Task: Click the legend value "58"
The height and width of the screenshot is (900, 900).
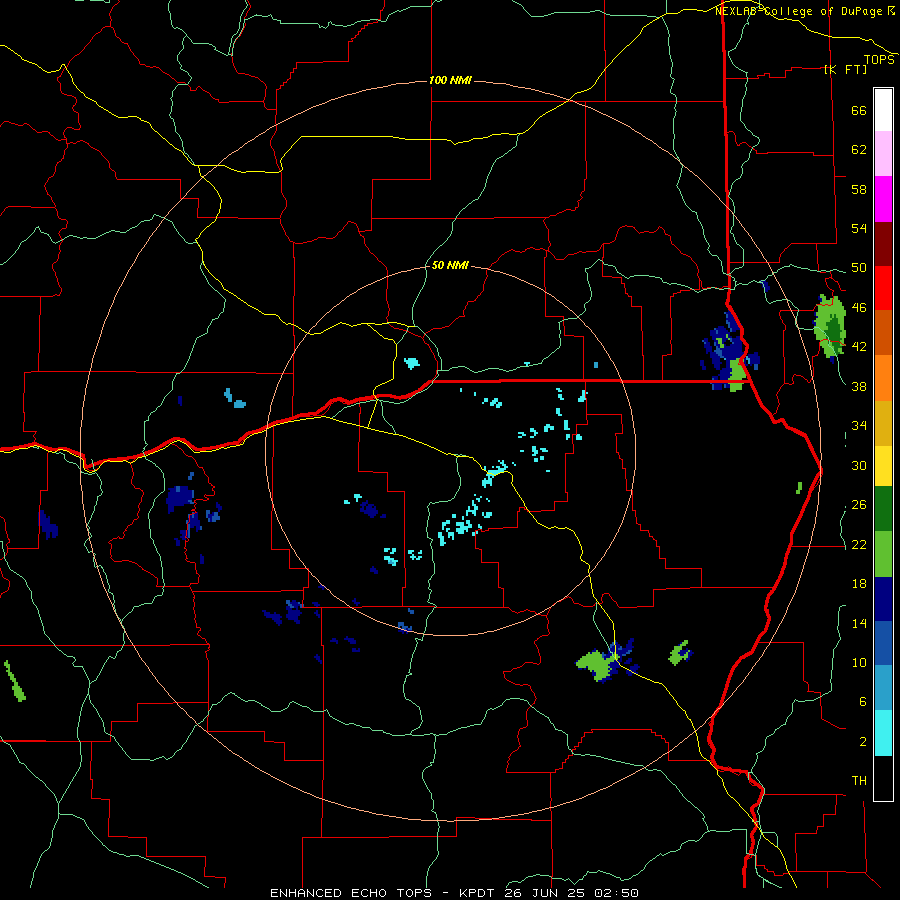Action: 859,189
